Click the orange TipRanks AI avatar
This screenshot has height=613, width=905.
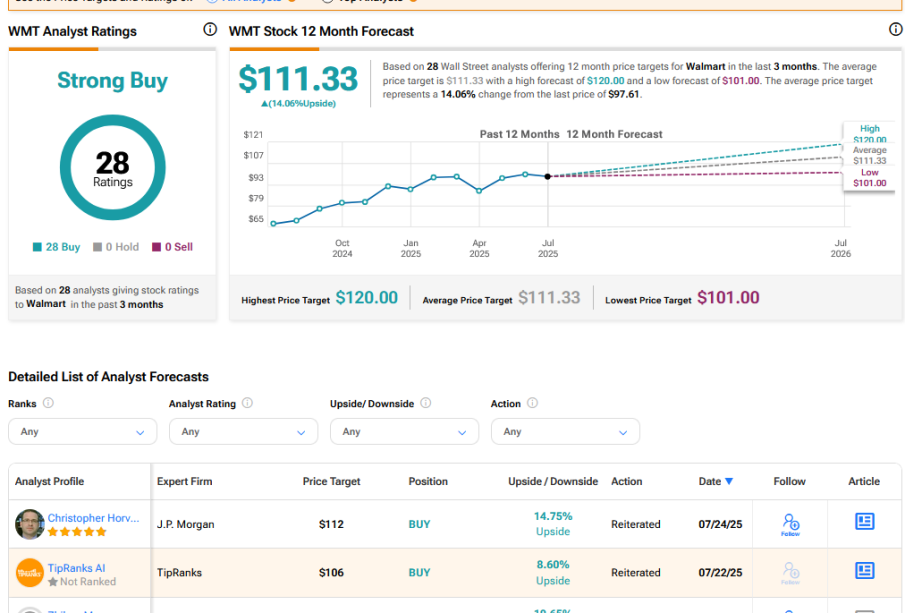(29, 573)
